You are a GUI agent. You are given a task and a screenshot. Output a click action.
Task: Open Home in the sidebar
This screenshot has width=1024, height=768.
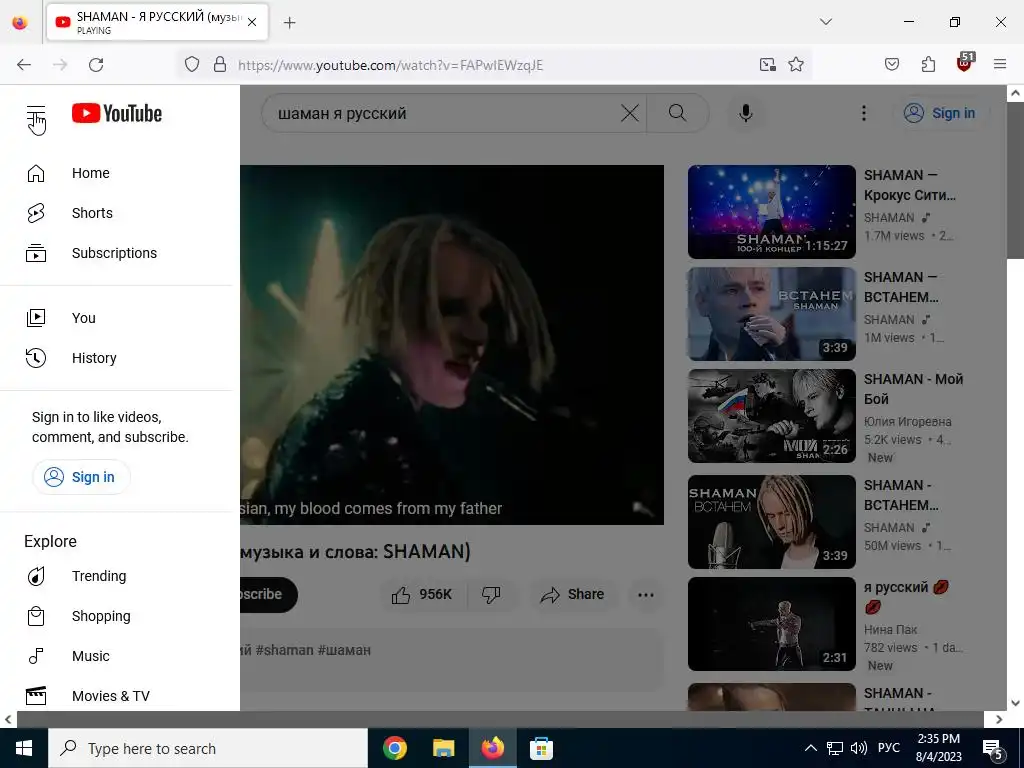[116, 173]
